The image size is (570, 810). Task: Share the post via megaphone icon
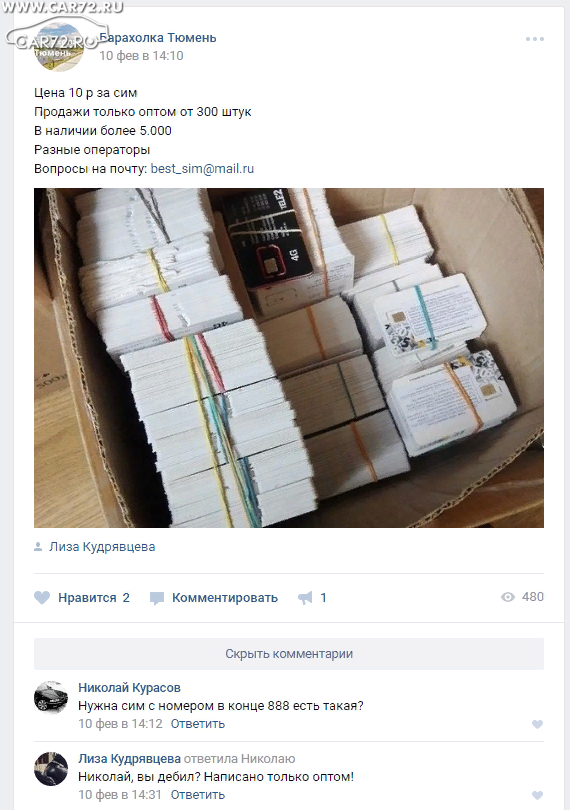click(305, 598)
